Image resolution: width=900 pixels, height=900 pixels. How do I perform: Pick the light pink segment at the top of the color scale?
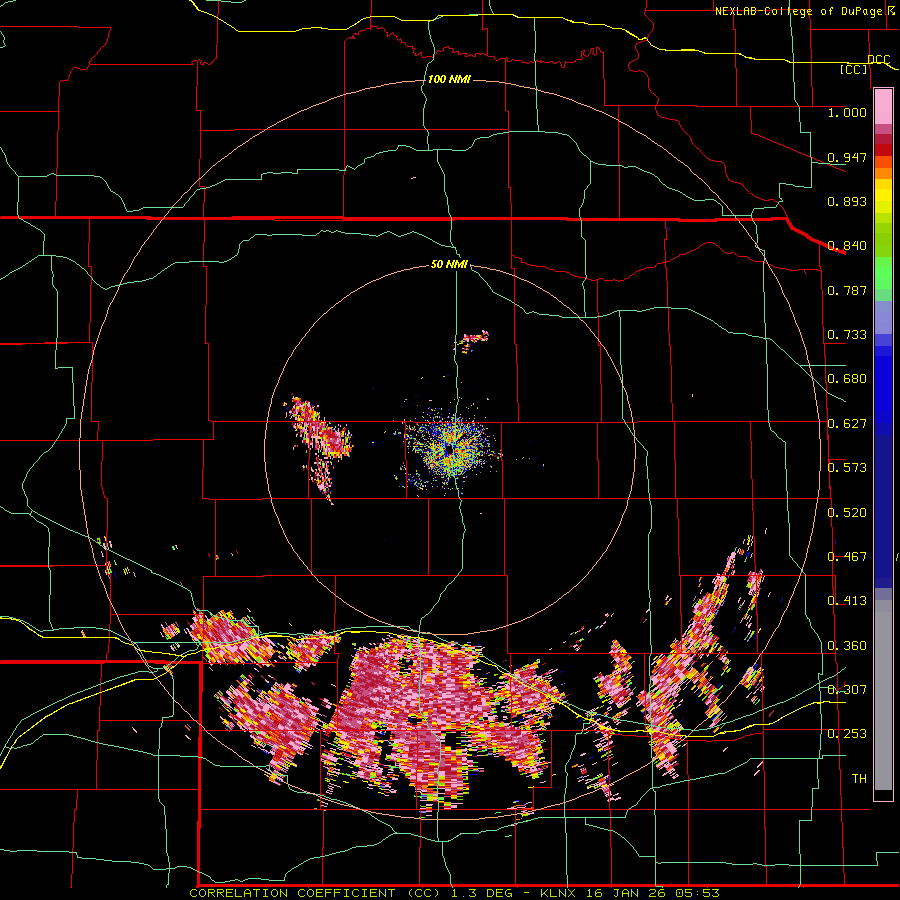tap(883, 107)
